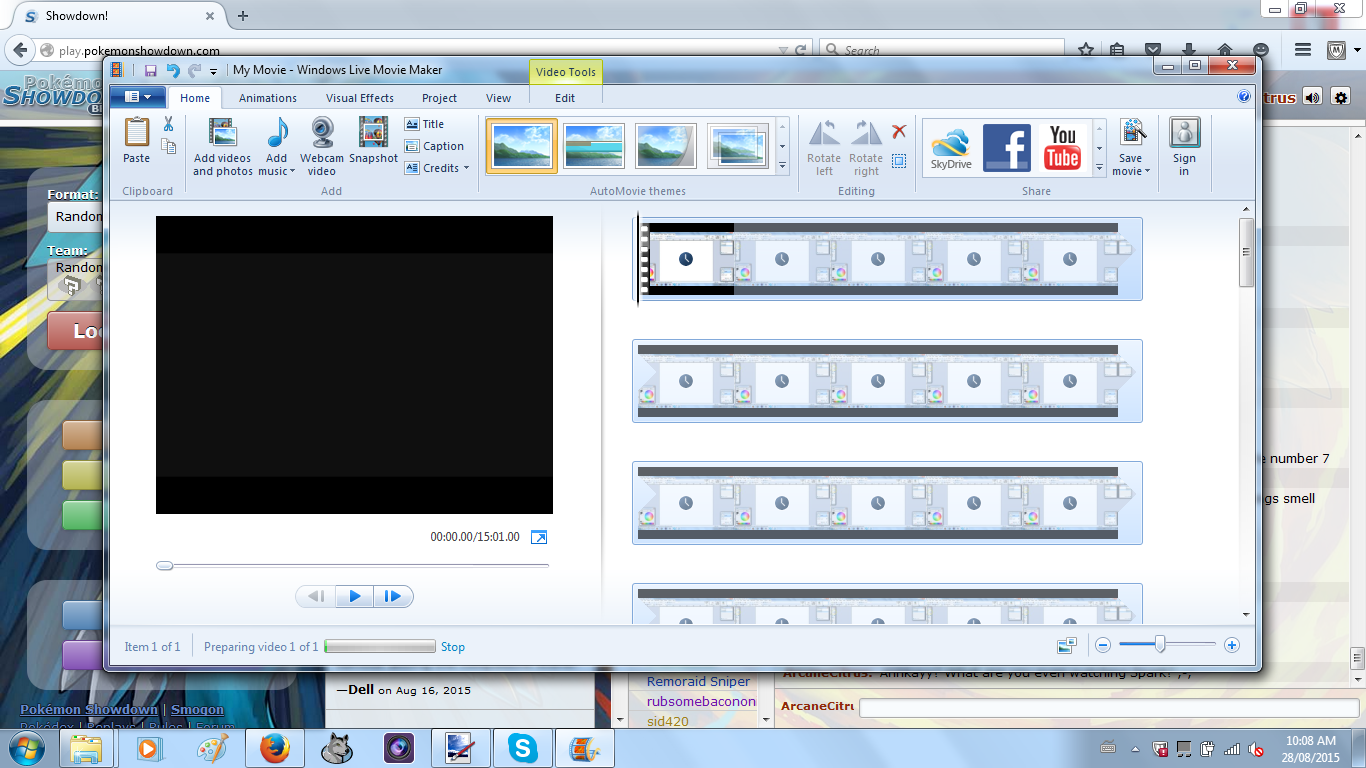Open the Add music dropdown
Viewport: 1366px width, 768px height.
pyautogui.click(x=277, y=147)
